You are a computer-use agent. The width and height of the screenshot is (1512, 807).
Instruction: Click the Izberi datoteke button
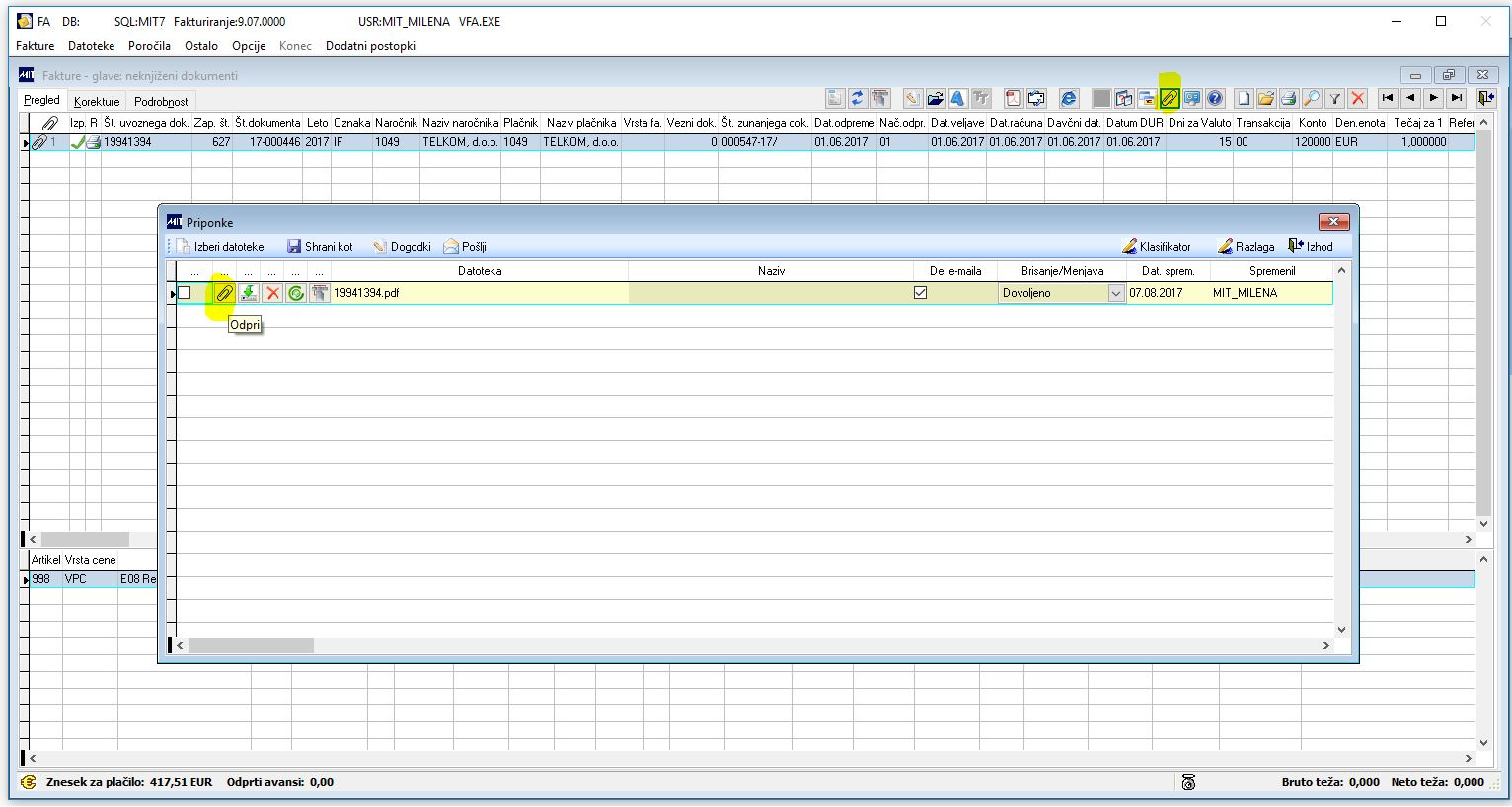click(222, 246)
